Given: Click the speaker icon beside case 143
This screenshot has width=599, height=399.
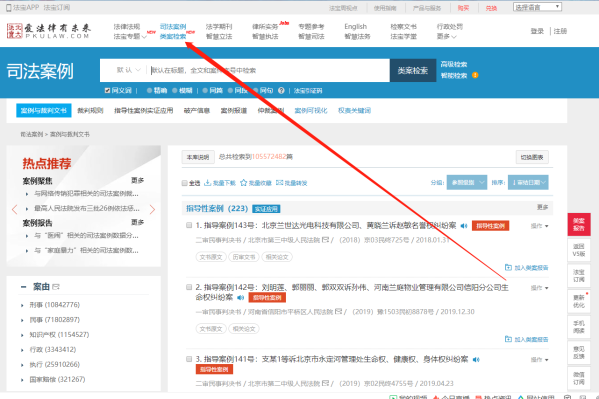Looking at the screenshot, I should click(x=464, y=226).
